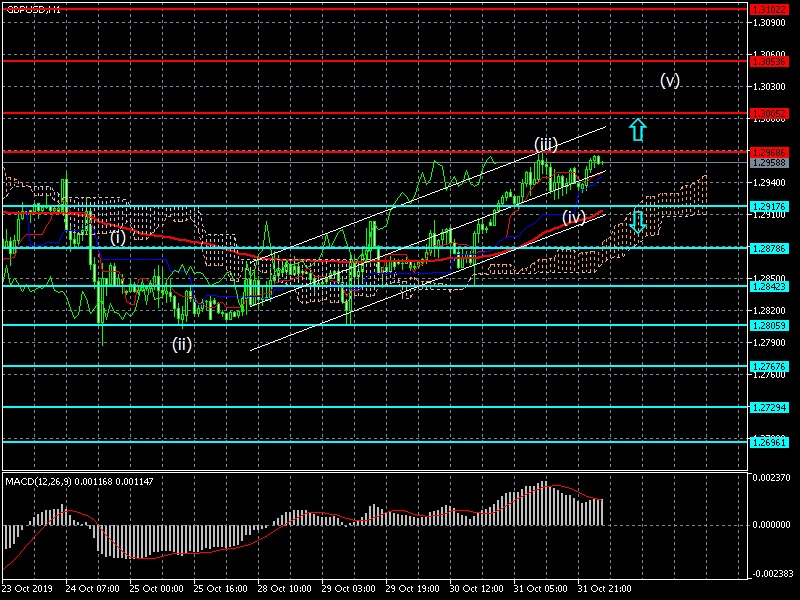This screenshot has height=600, width=800.
Task: Click the MACD(12,26,9) indicator label
Action: point(79,481)
